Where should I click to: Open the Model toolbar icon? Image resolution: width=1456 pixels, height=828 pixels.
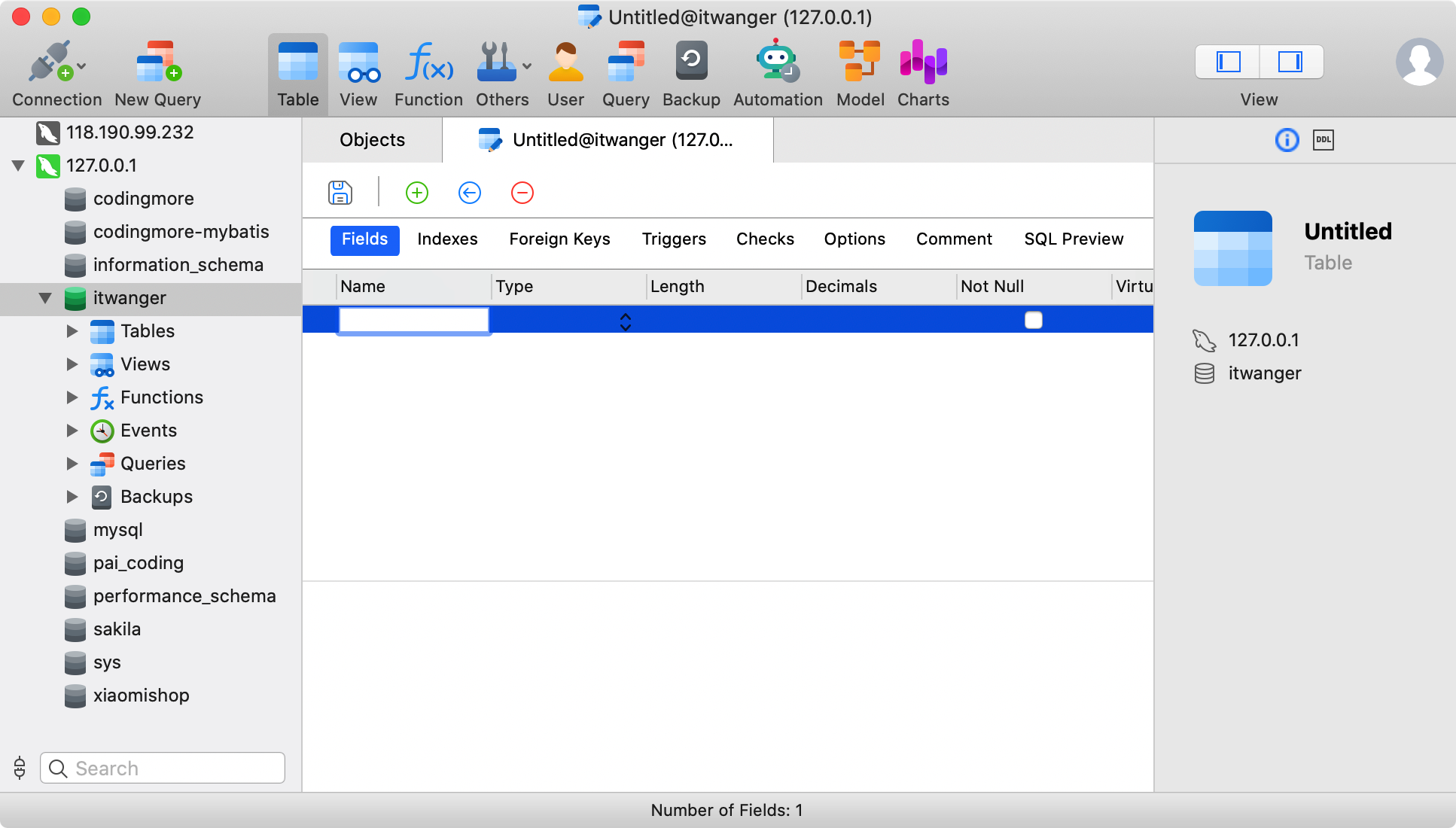pos(860,74)
